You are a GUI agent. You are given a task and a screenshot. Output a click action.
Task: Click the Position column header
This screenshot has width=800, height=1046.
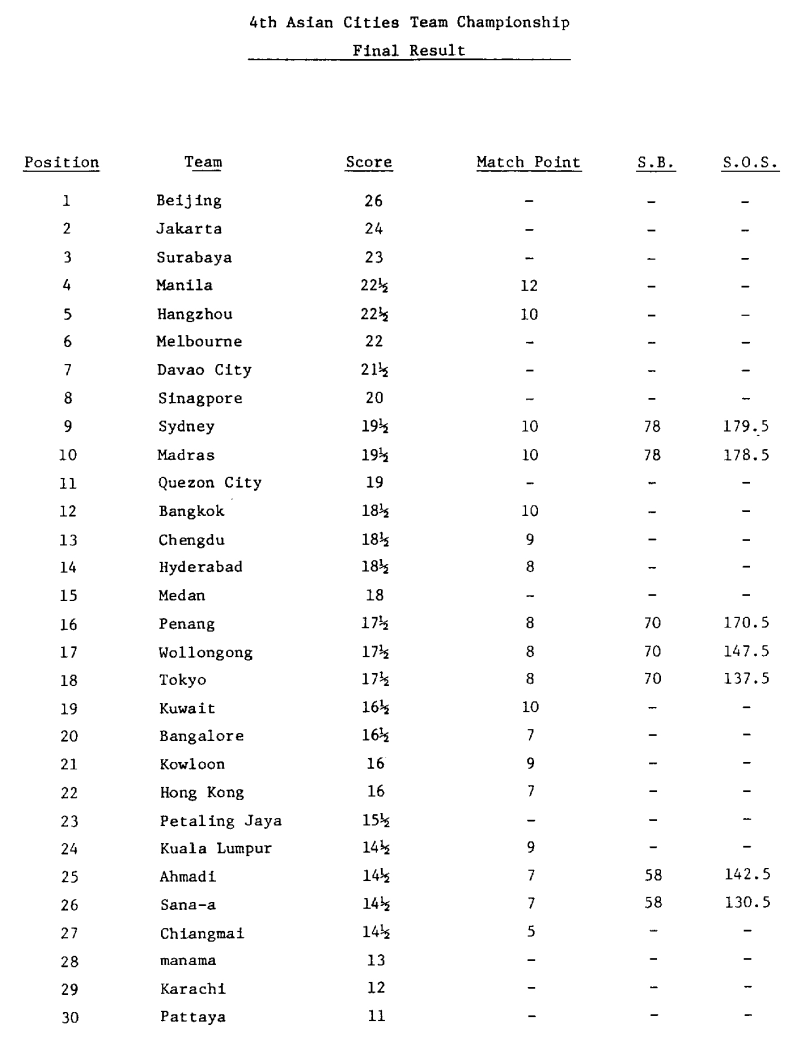(x=62, y=163)
